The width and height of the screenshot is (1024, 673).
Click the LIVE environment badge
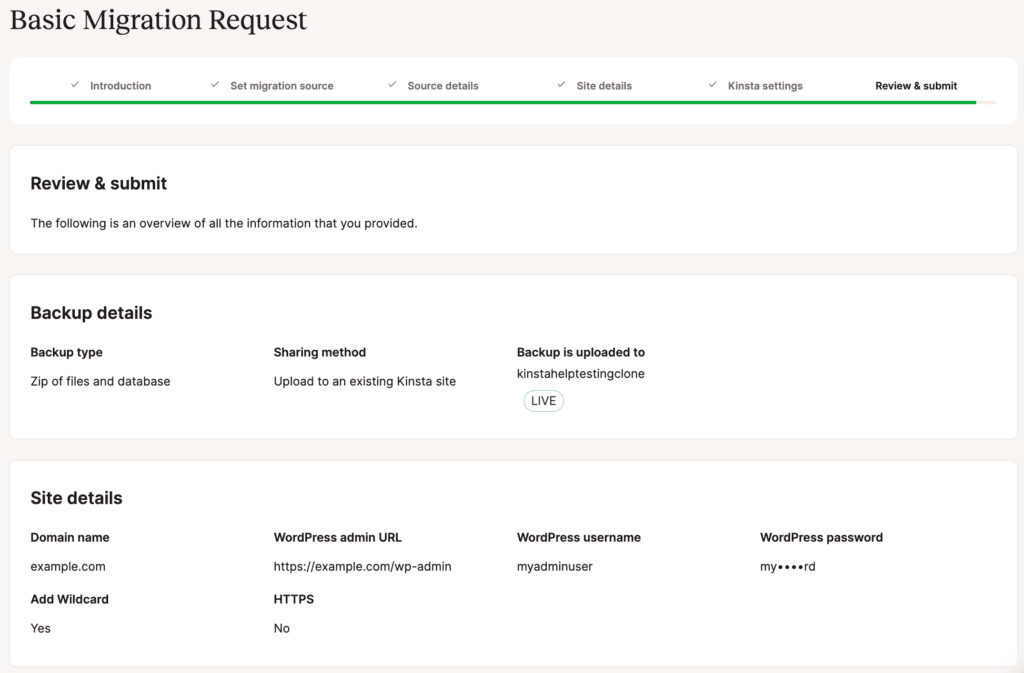pyautogui.click(x=543, y=401)
